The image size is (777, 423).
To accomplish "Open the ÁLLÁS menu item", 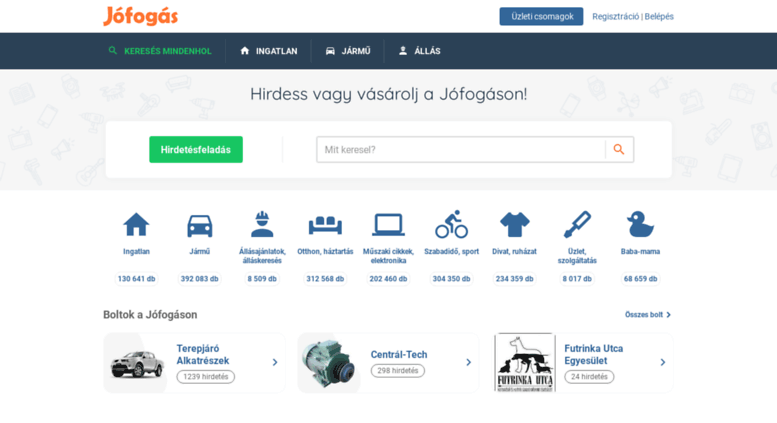I will pos(427,51).
